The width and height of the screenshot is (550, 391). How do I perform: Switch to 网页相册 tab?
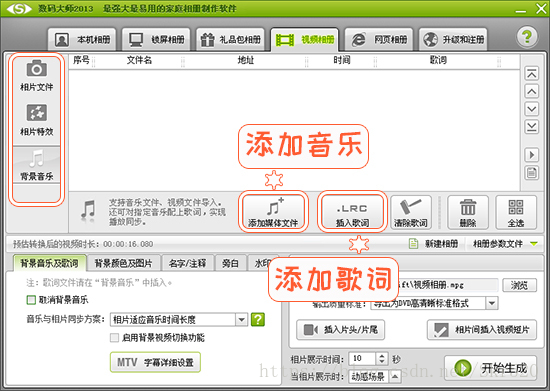tap(379, 40)
